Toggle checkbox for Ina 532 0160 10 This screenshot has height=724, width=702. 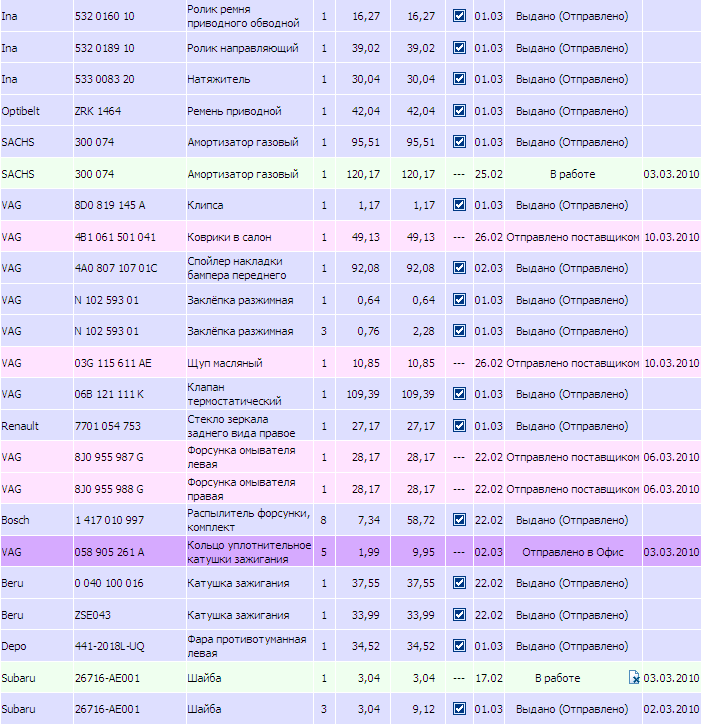tap(459, 16)
